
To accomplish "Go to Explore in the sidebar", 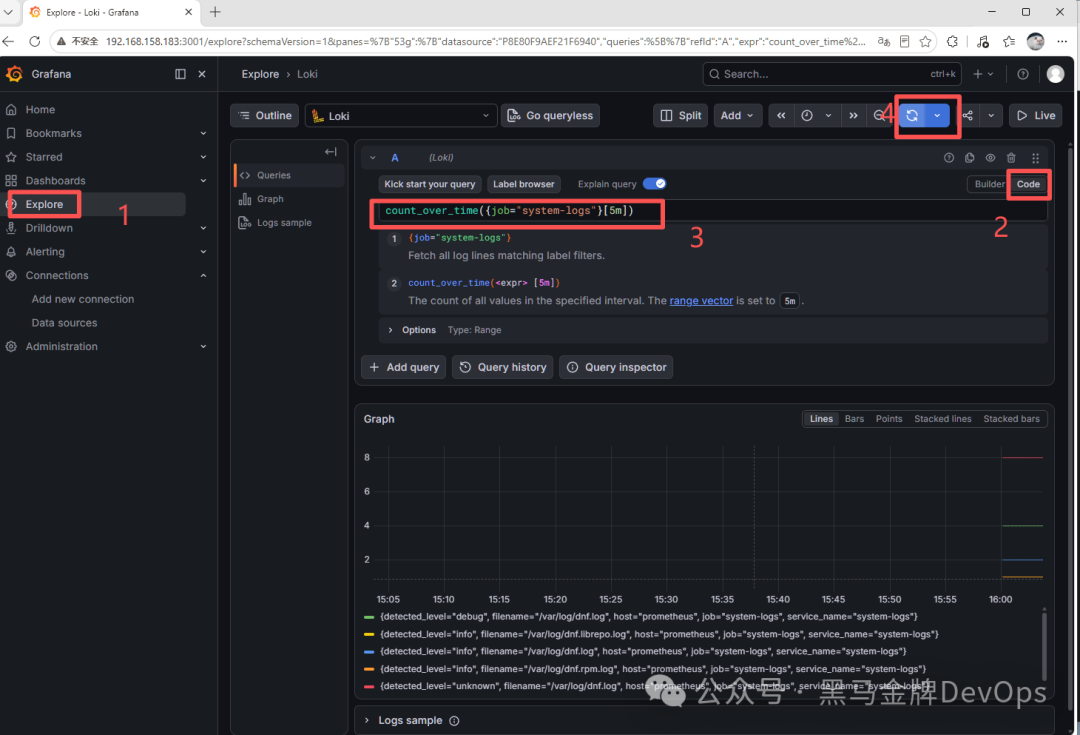I will (x=44, y=204).
